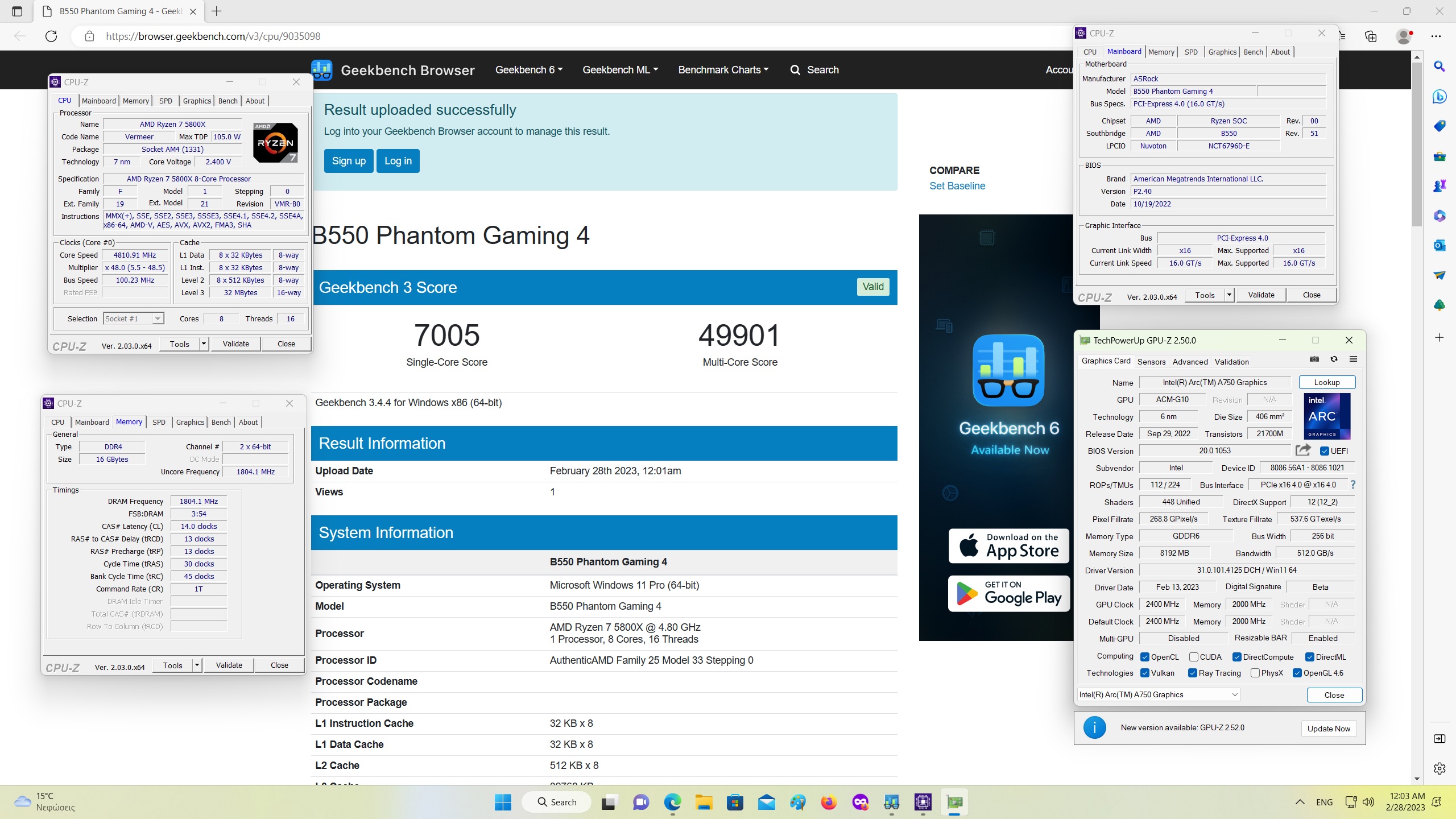
Task: Open Firefox from the taskbar
Action: [x=829, y=802]
